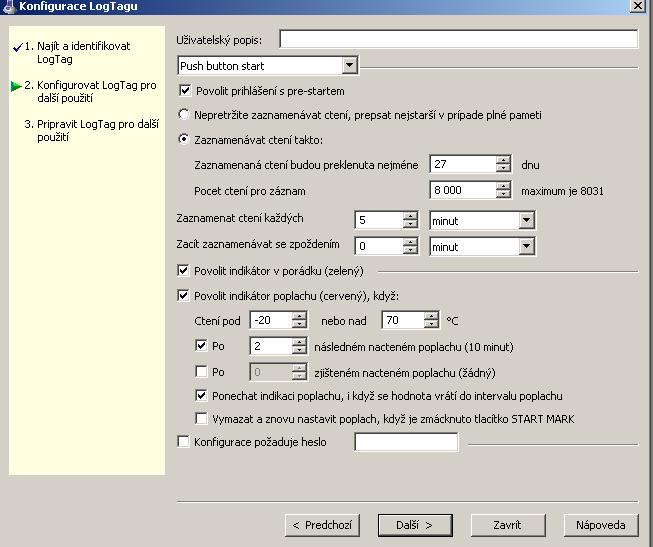Decrease the nebo nad upper limit

(431, 324)
